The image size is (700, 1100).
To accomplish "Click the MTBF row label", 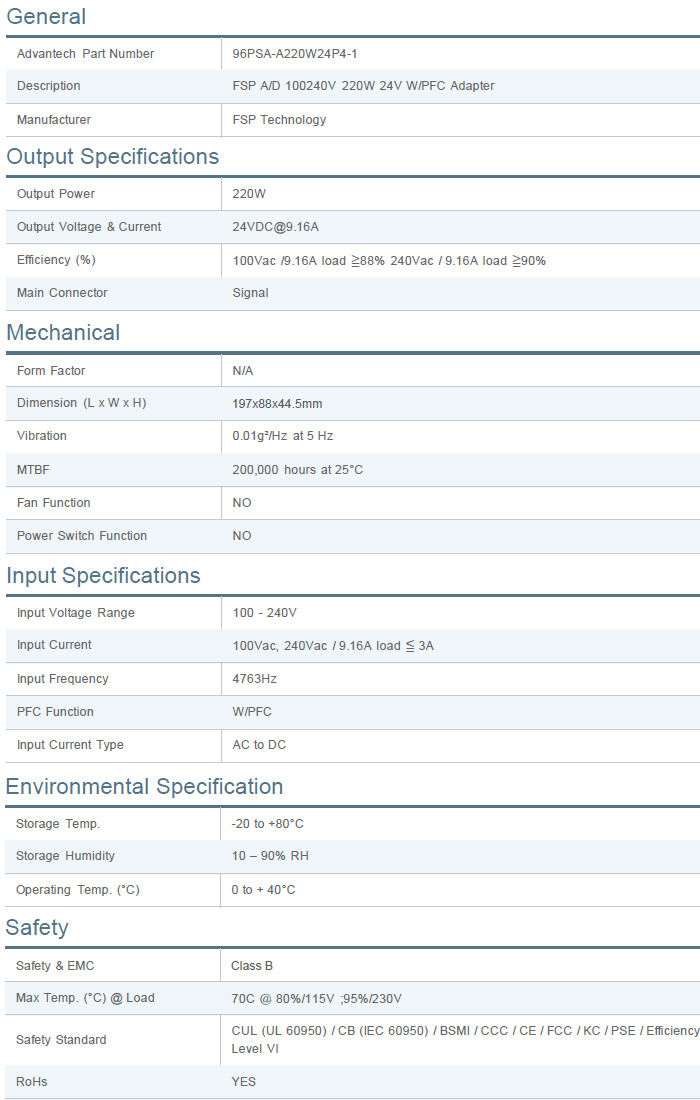I will tap(33, 470).
